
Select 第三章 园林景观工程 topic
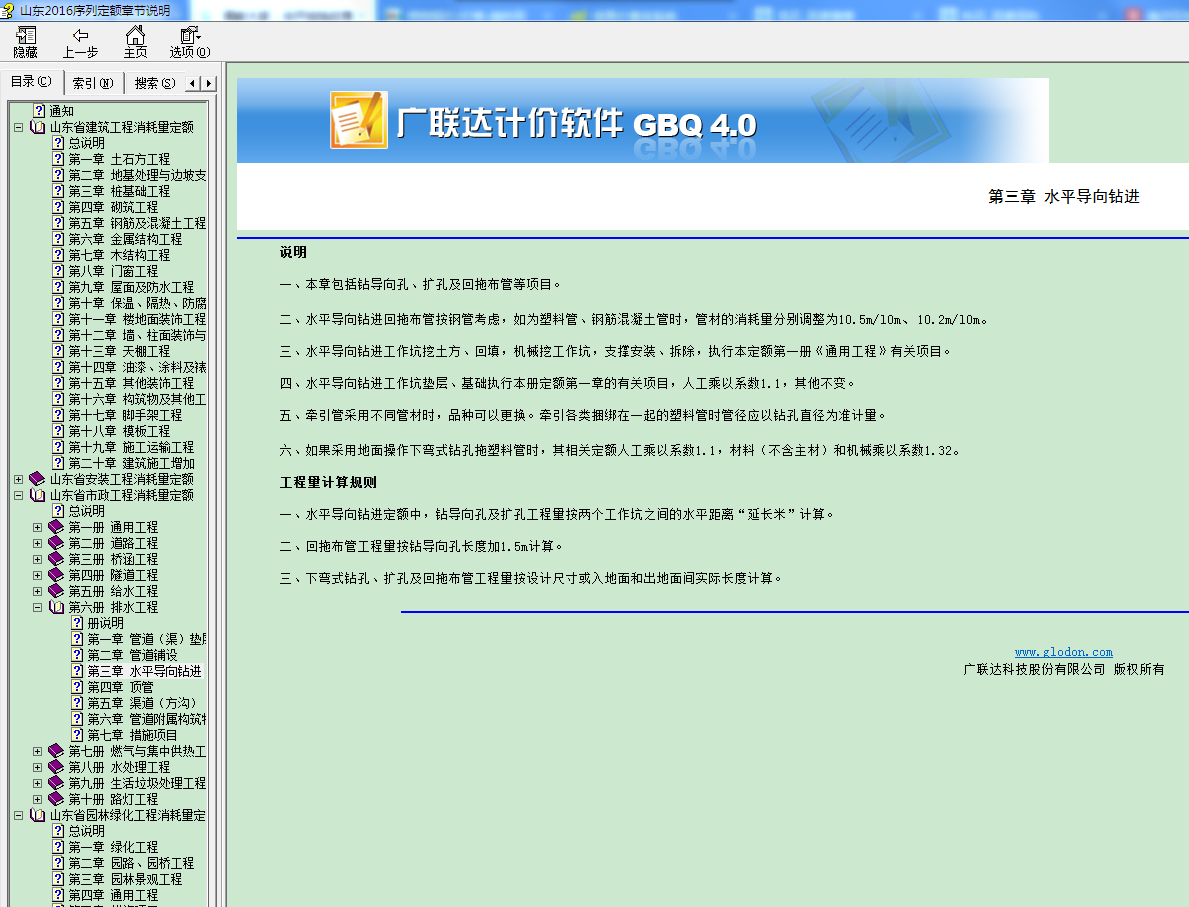[125, 879]
